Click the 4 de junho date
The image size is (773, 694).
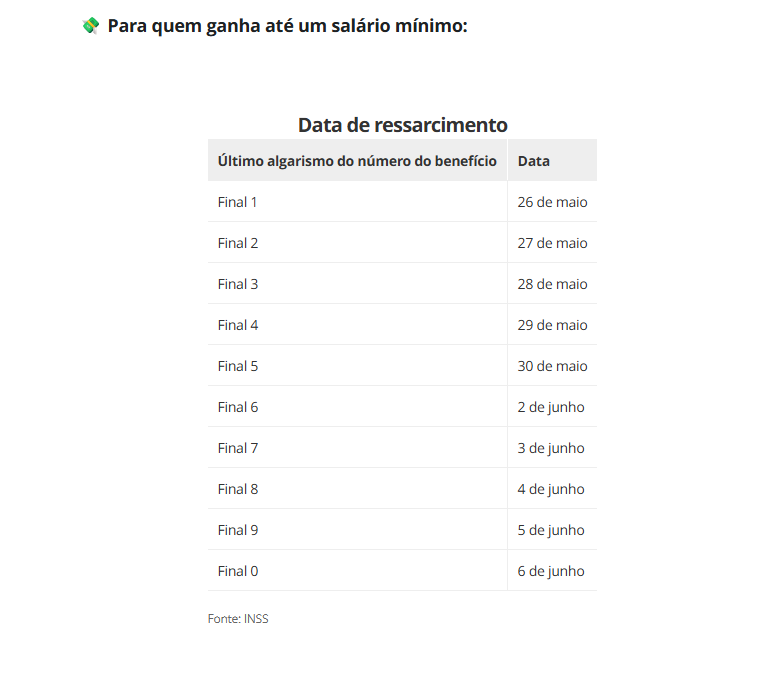pos(552,488)
